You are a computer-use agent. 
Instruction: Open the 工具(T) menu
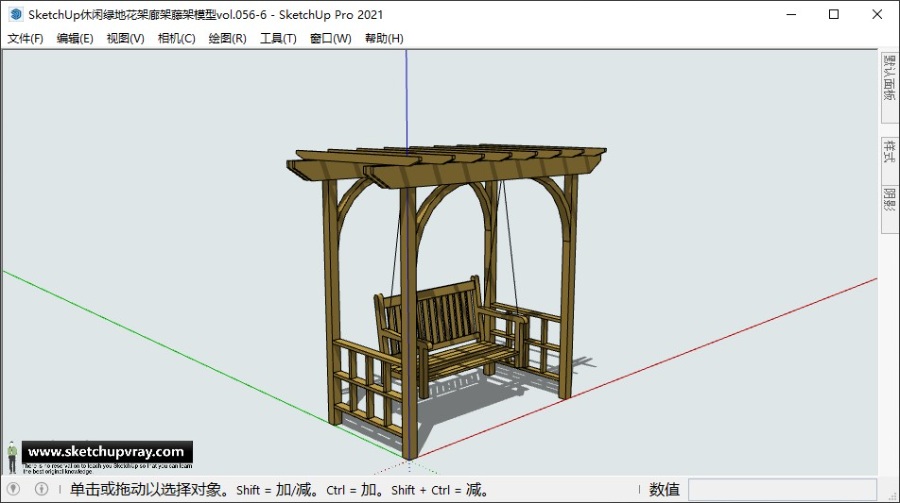[278, 38]
